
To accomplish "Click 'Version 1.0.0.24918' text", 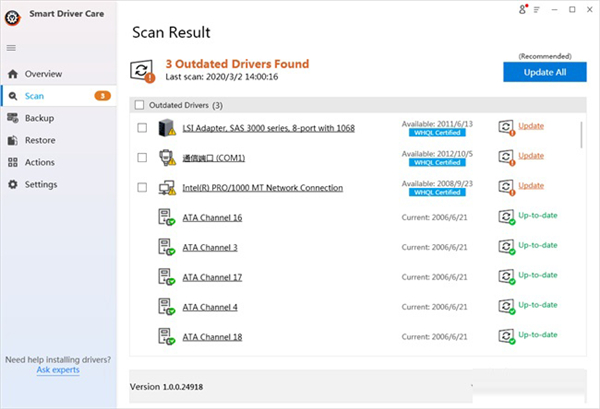I will [x=166, y=387].
